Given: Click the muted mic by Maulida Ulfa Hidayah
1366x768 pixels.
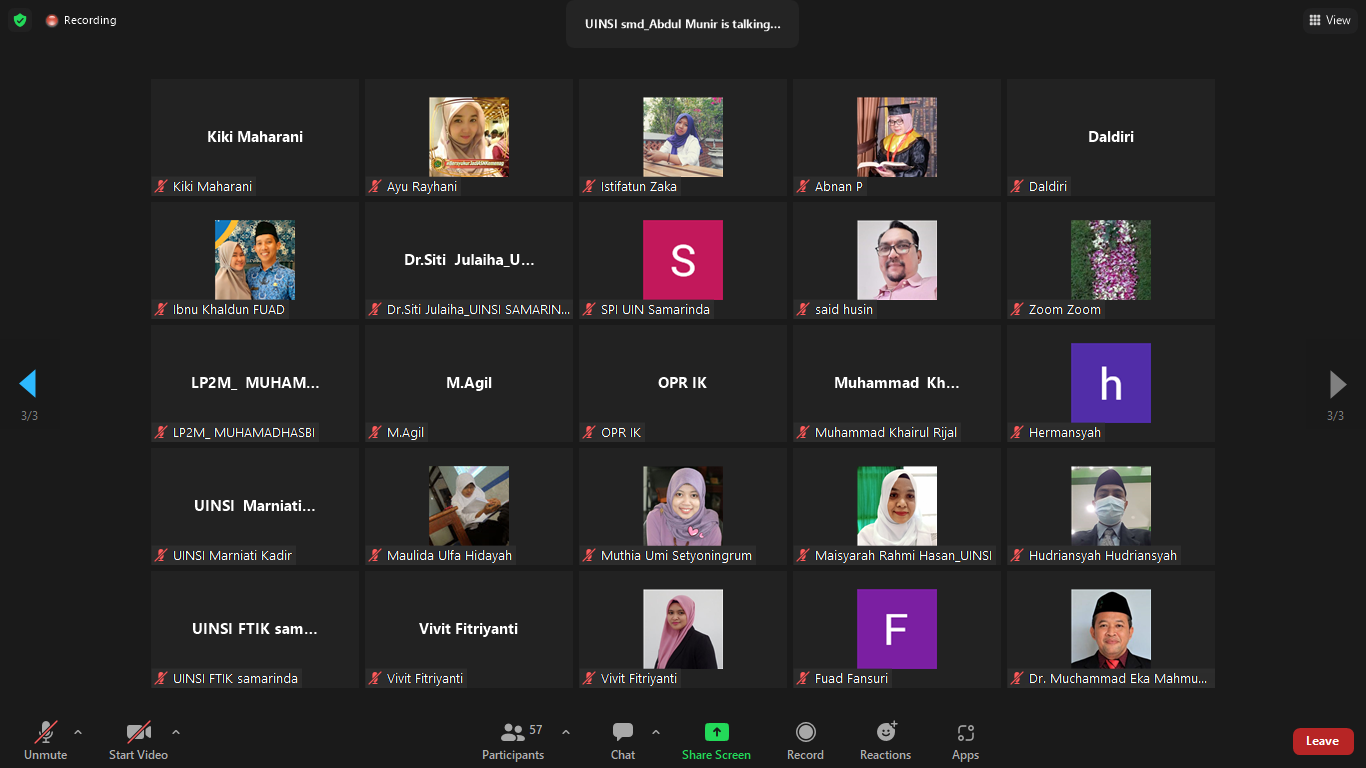Looking at the screenshot, I should (375, 555).
